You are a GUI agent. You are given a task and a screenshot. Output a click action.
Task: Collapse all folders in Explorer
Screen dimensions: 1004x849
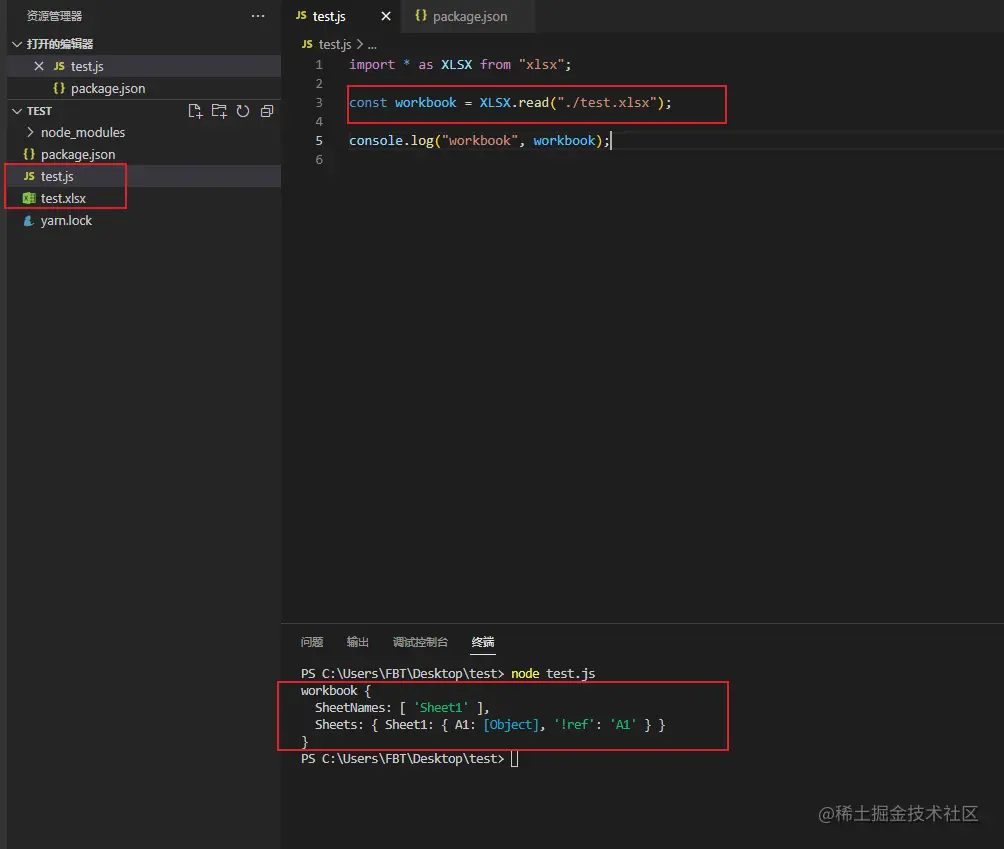point(266,111)
